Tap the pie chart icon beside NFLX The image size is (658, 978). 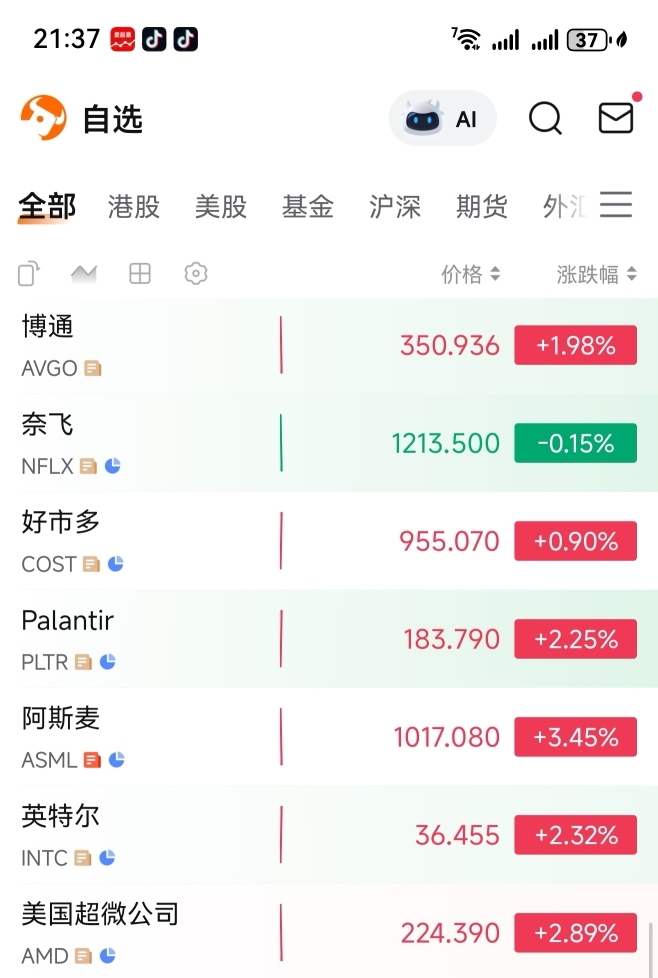(113, 466)
